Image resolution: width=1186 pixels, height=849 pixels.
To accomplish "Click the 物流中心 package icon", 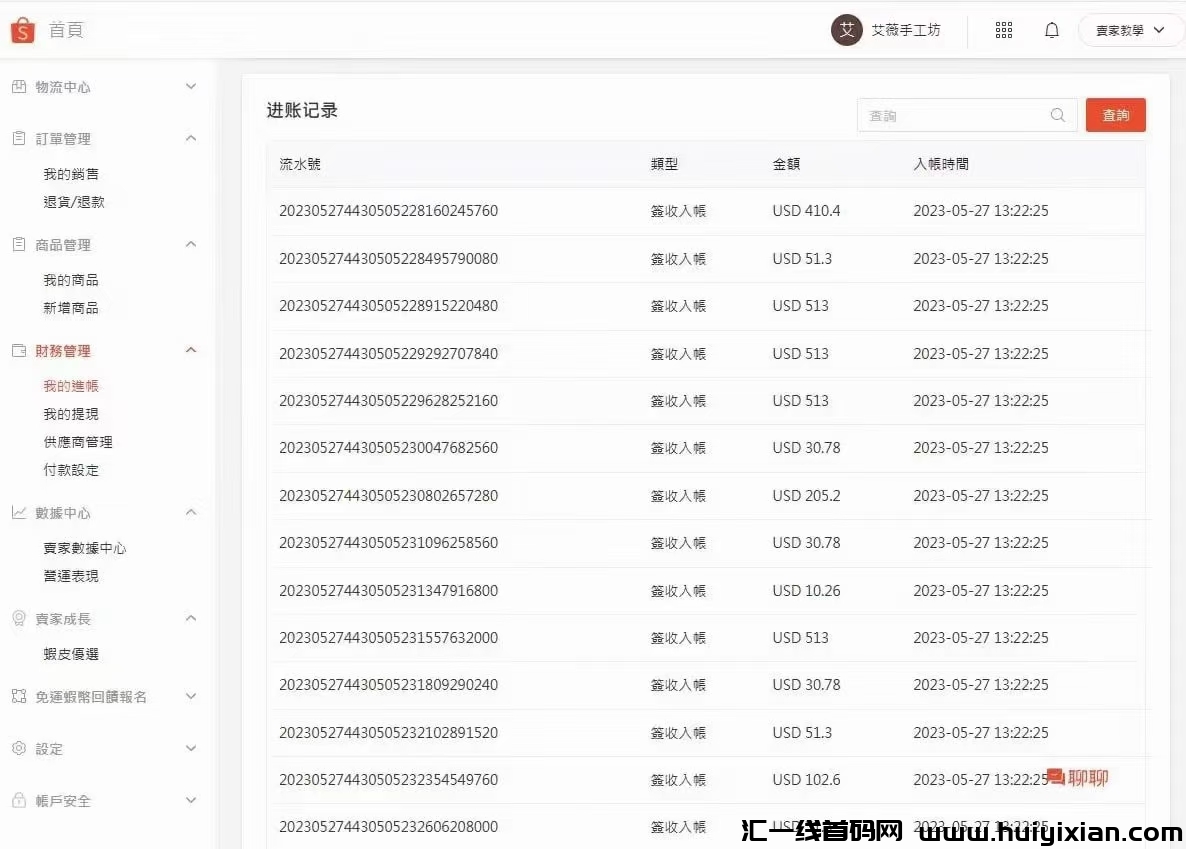I will pyautogui.click(x=19, y=87).
